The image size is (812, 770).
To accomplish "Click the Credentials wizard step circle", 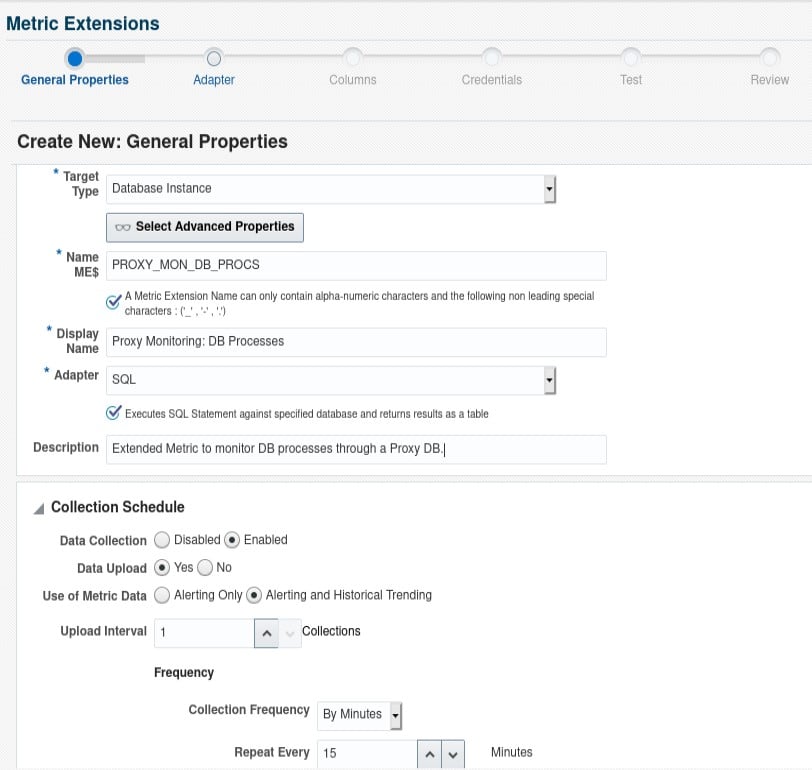I will pyautogui.click(x=492, y=58).
